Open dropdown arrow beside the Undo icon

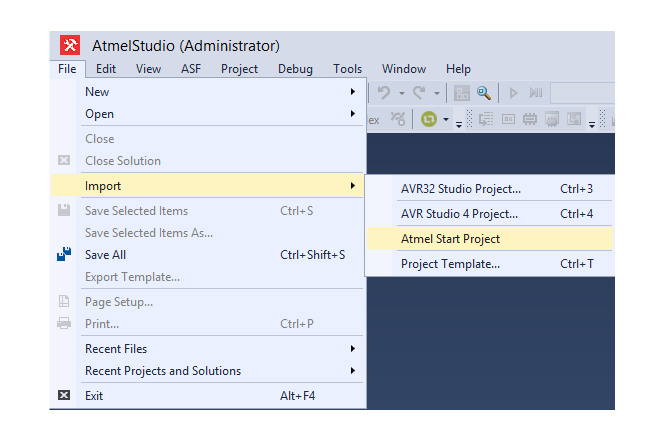click(402, 93)
